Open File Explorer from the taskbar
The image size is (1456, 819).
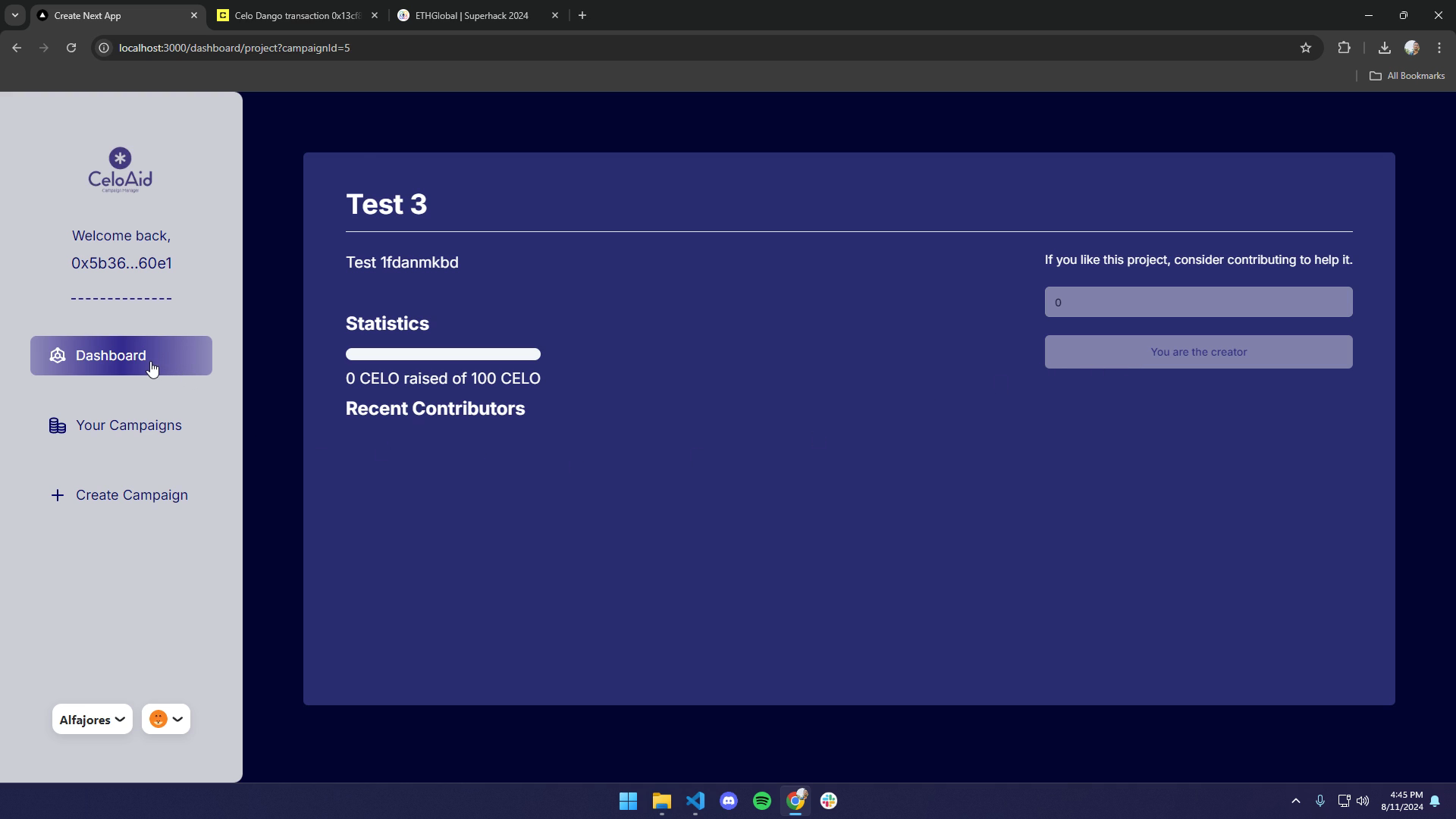click(661, 801)
